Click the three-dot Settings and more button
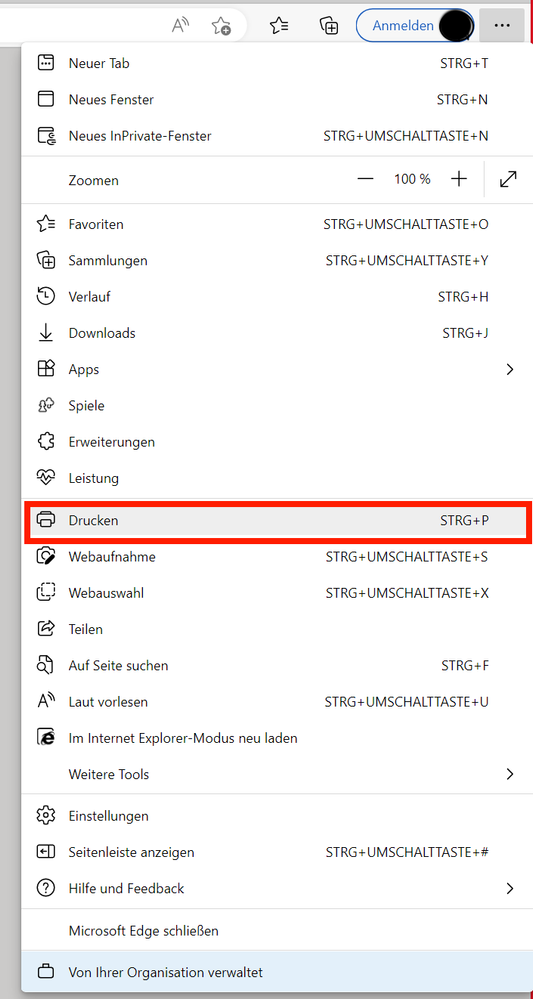 [x=502, y=25]
